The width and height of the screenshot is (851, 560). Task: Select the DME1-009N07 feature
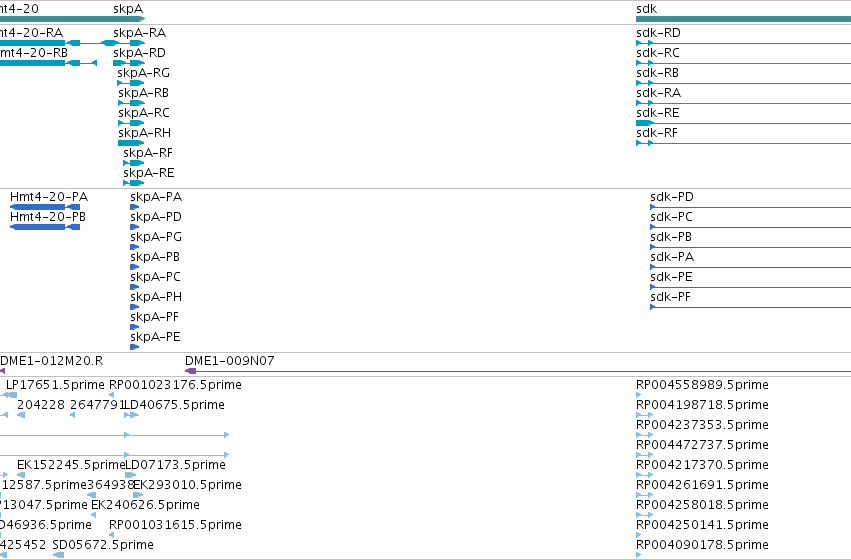pos(518,371)
